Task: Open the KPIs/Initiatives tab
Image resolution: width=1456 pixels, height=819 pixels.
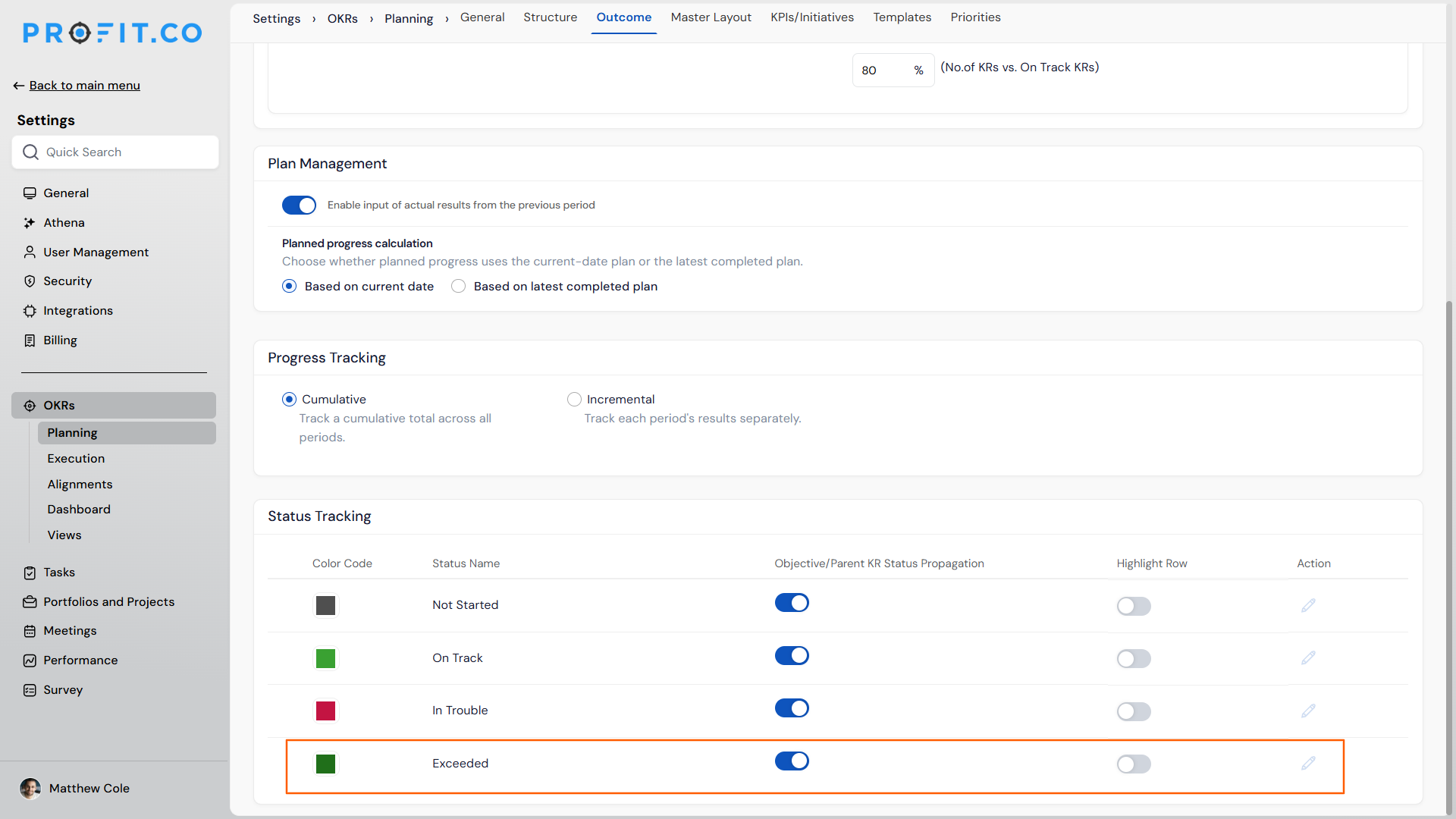Action: coord(812,17)
